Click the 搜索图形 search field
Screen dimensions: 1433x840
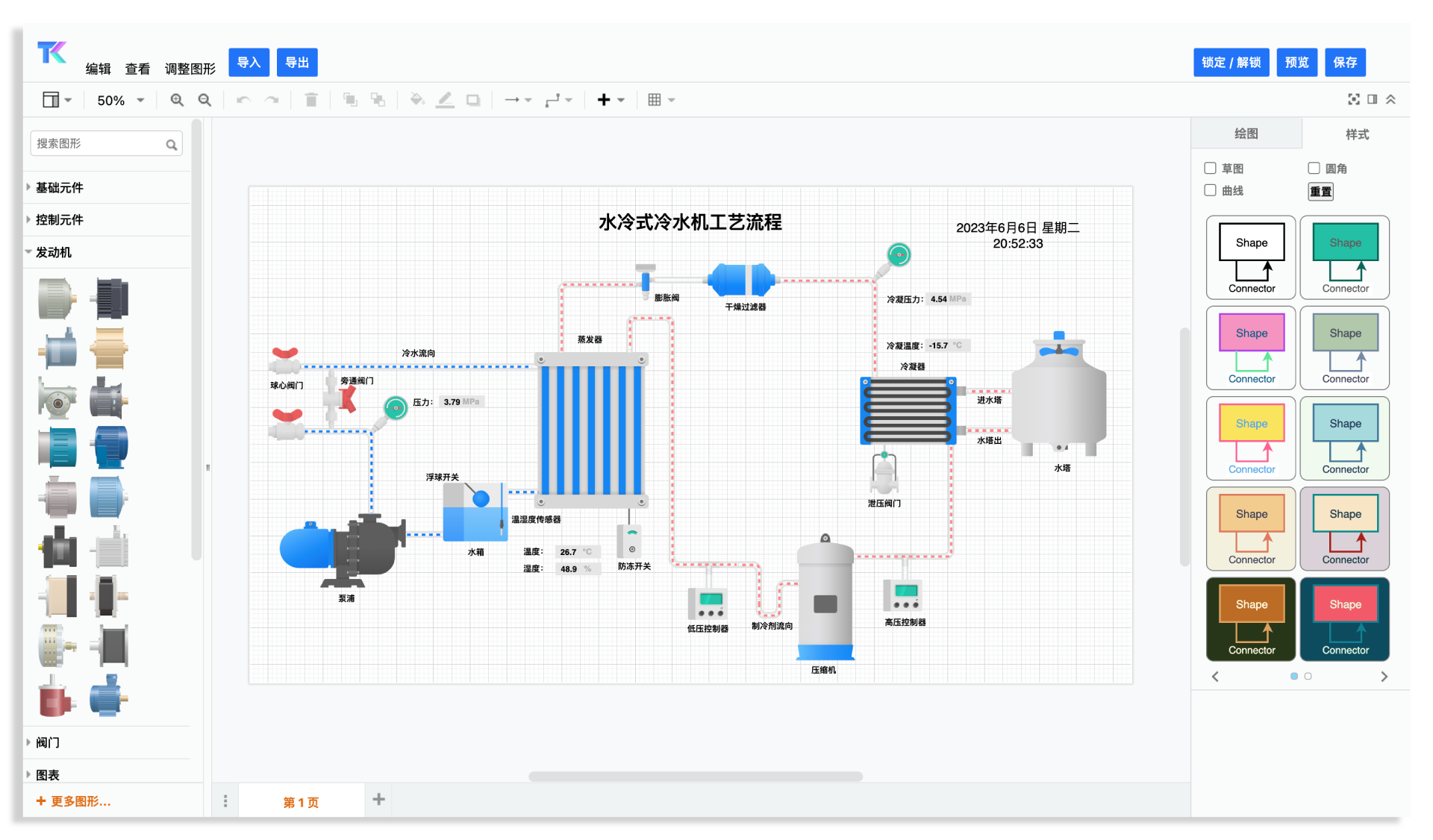click(99, 143)
